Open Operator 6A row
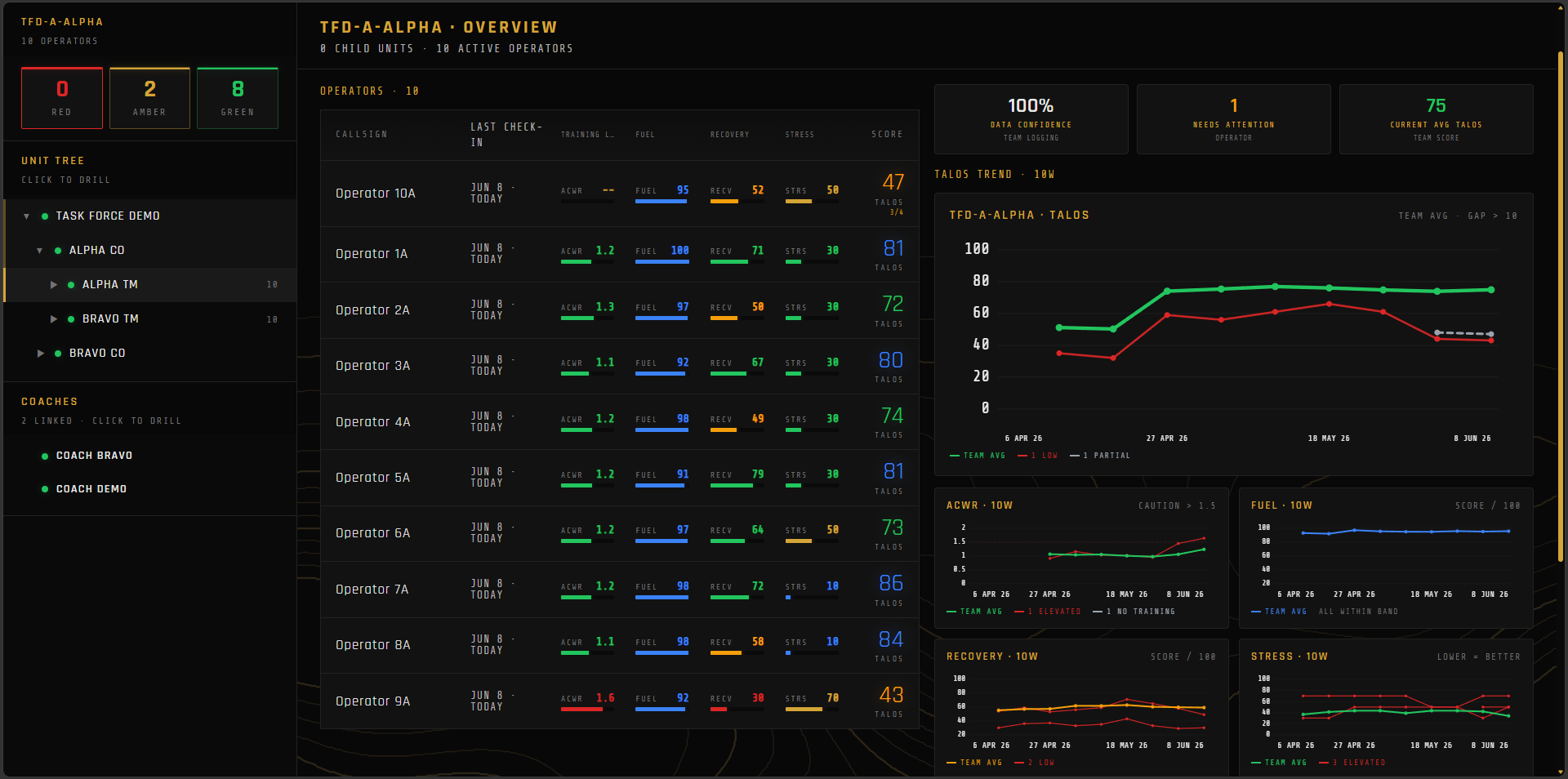The height and width of the screenshot is (779, 1568). (620, 534)
